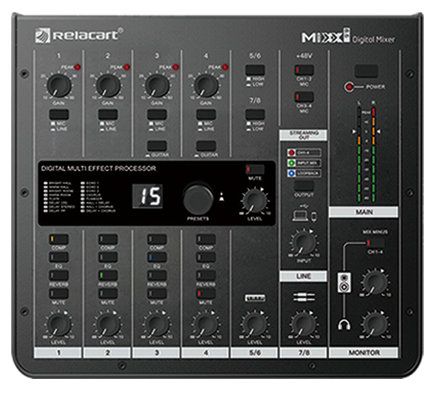Adjust the headphones level knob

[x=375, y=324]
